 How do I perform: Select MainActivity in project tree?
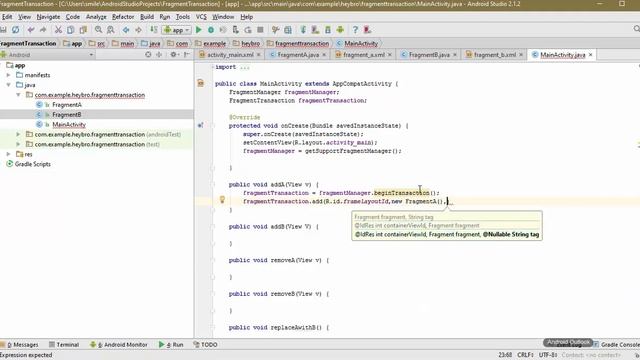click(69, 124)
